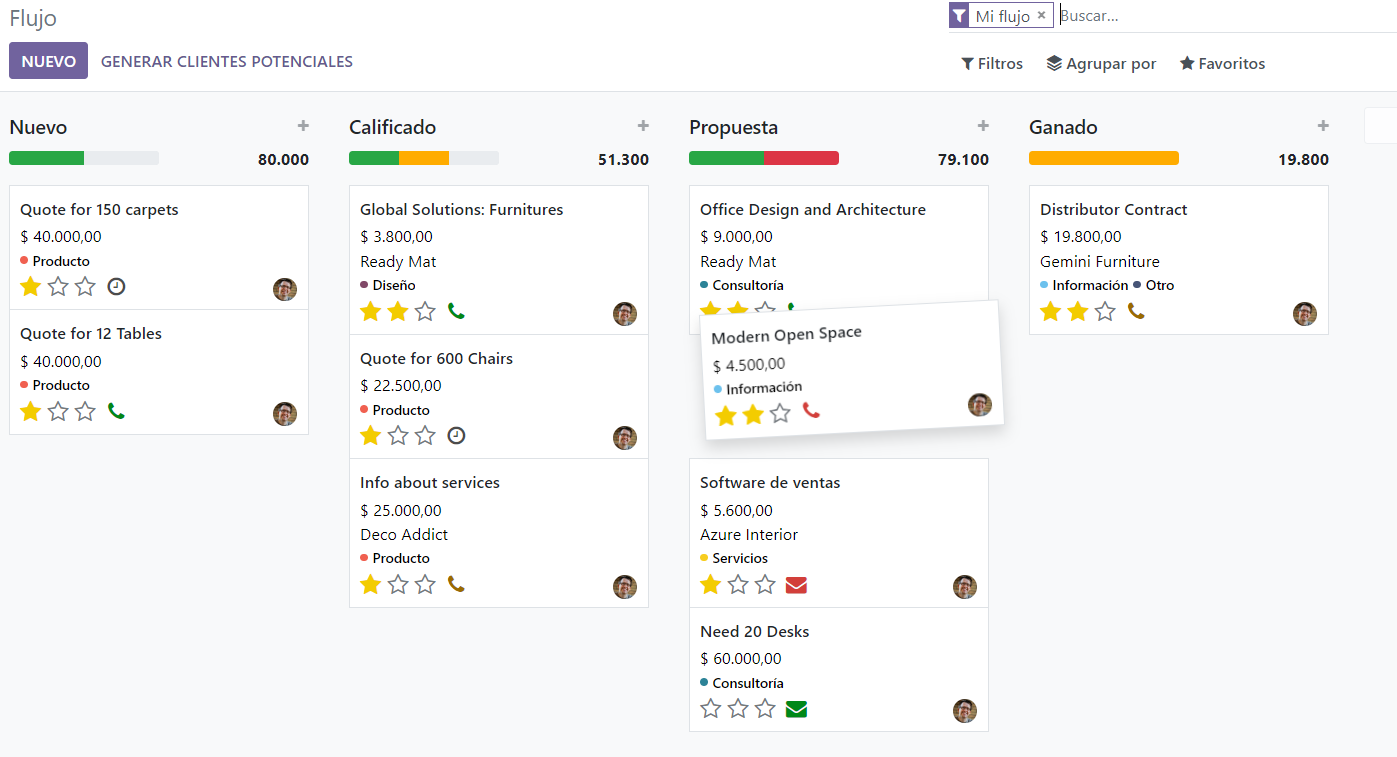The height and width of the screenshot is (757, 1397).
Task: Click the avatar on Modern Open Space card
Action: (980, 405)
